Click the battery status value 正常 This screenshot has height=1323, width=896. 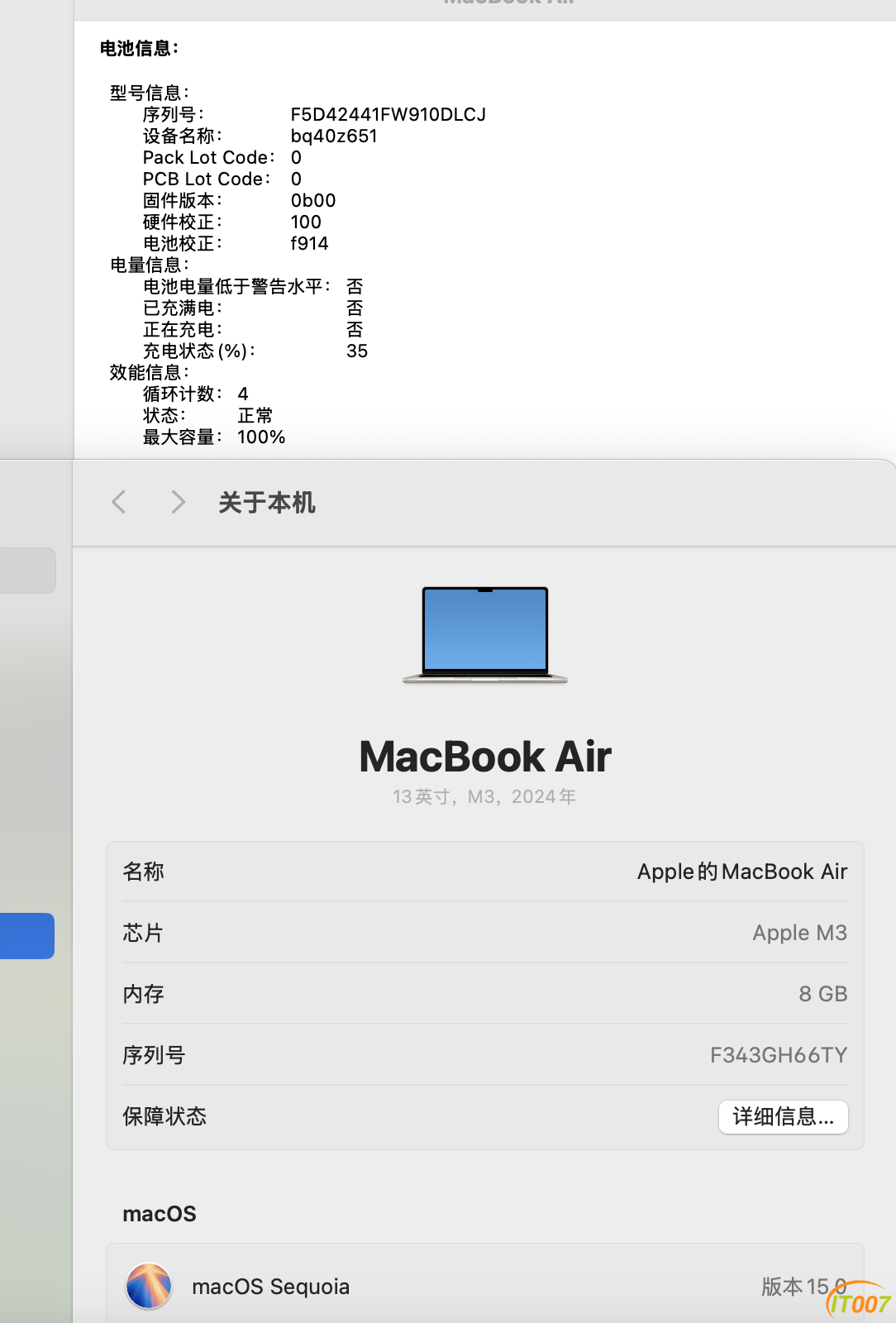255,415
